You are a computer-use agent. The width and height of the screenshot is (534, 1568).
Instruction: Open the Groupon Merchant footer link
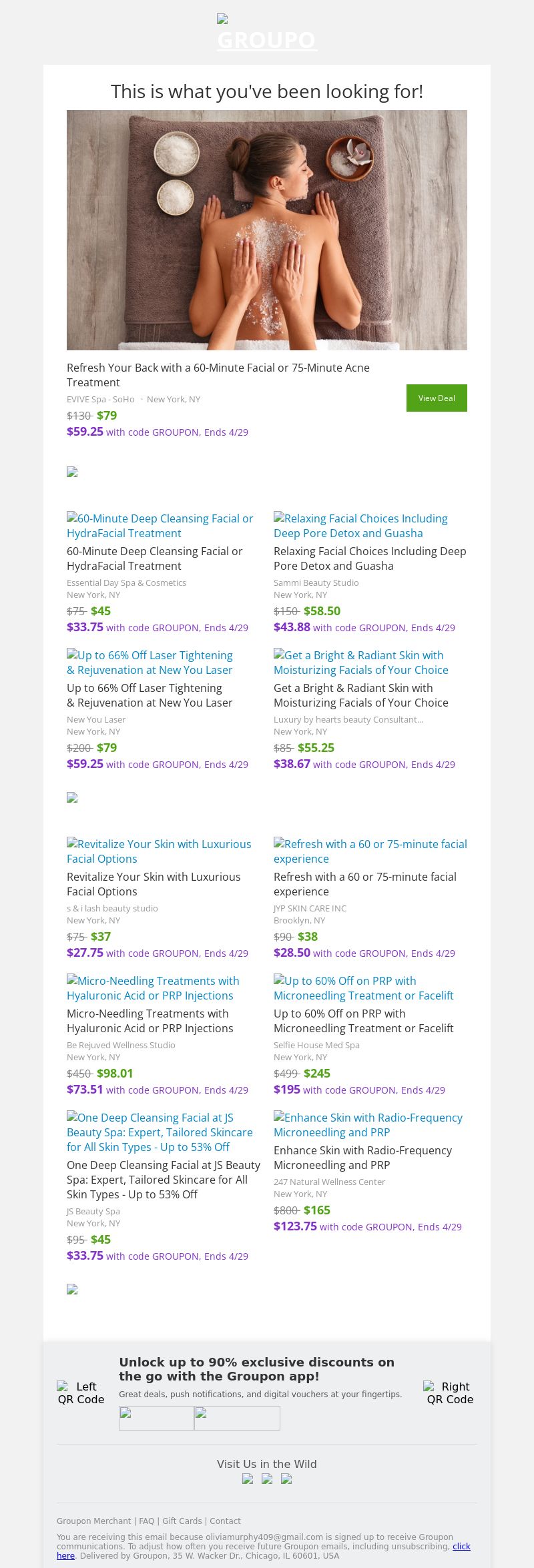point(93,1521)
